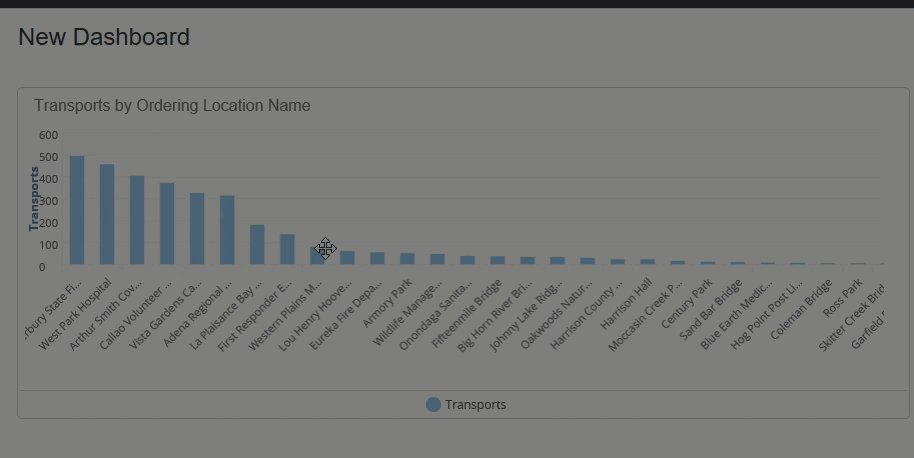
Task: Click the Lou Henry Hoover bar
Action: pyautogui.click(x=347, y=257)
